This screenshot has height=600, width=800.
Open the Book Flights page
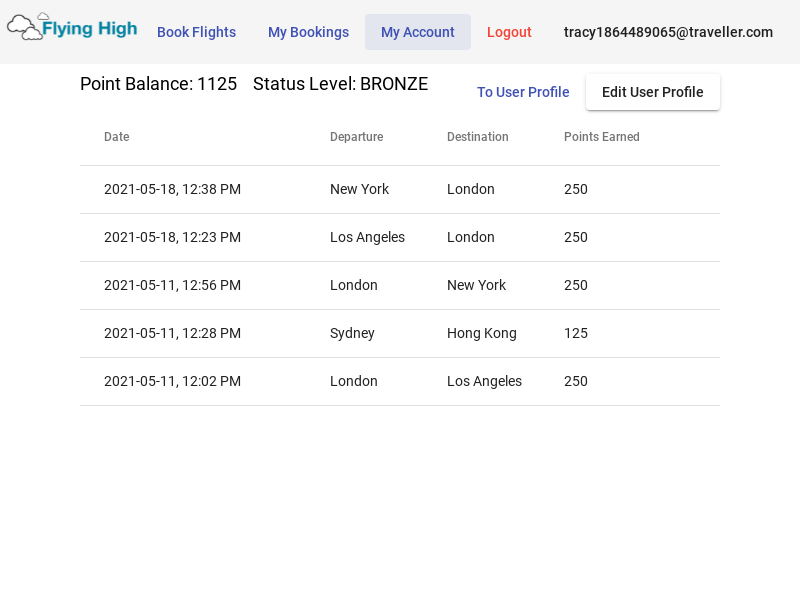click(x=196, y=32)
